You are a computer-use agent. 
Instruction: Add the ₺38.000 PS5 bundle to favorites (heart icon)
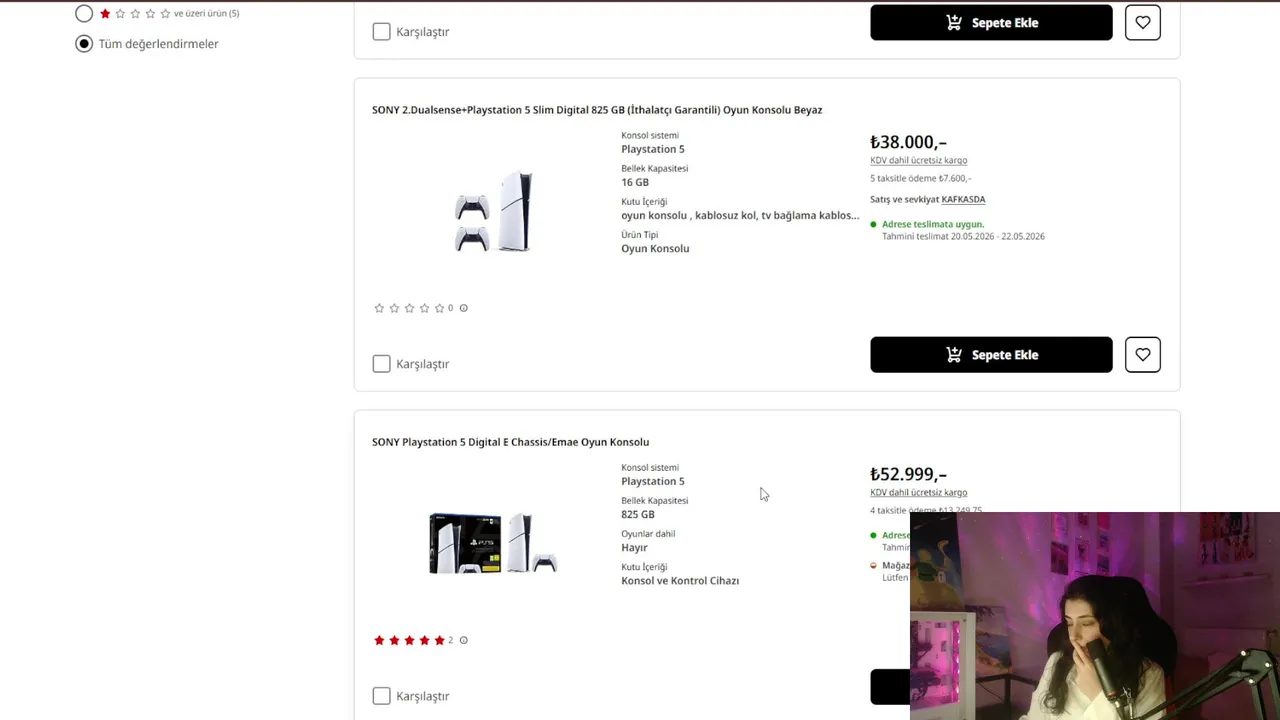[x=1142, y=355]
